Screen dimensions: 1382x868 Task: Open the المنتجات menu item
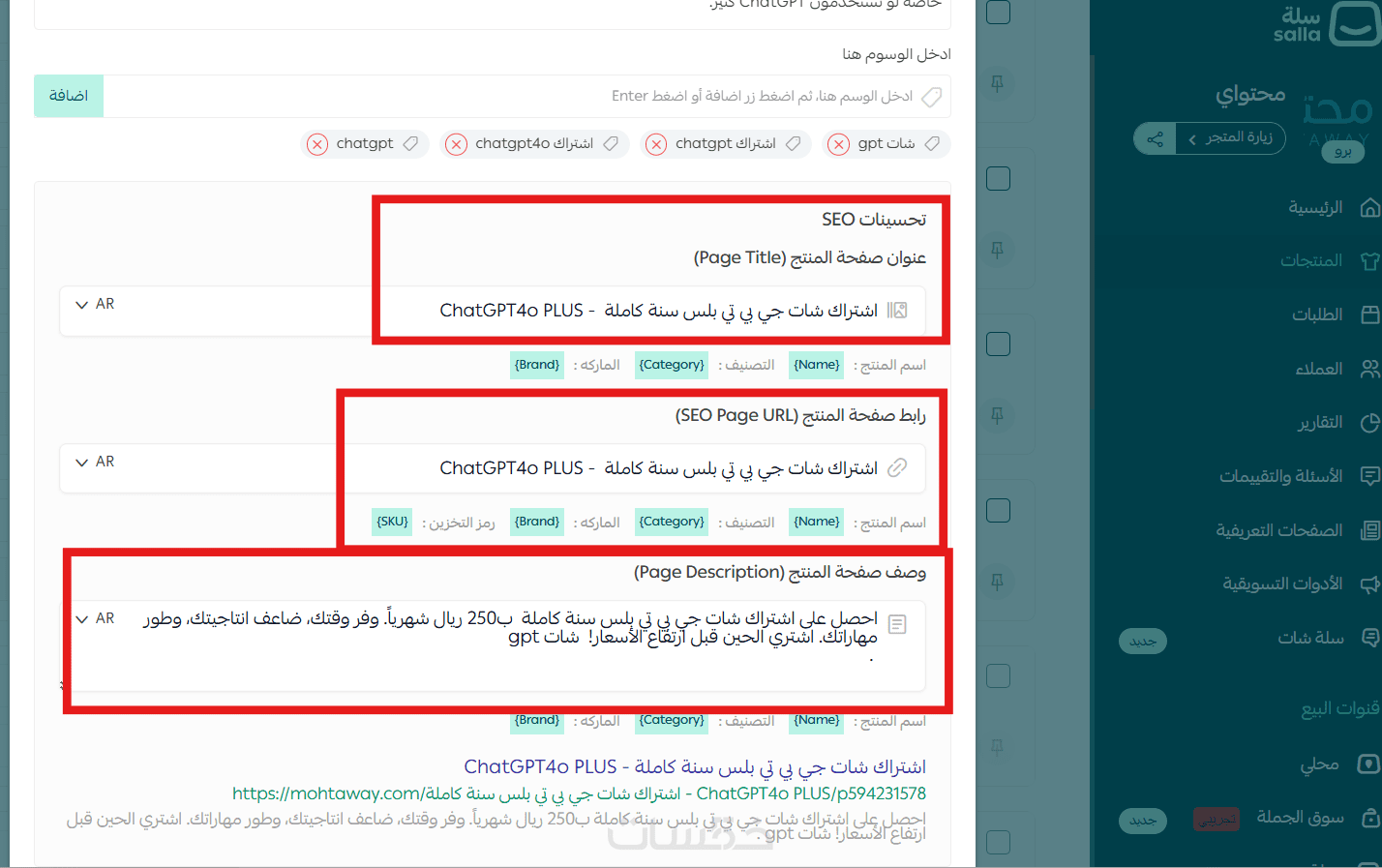(1311, 261)
